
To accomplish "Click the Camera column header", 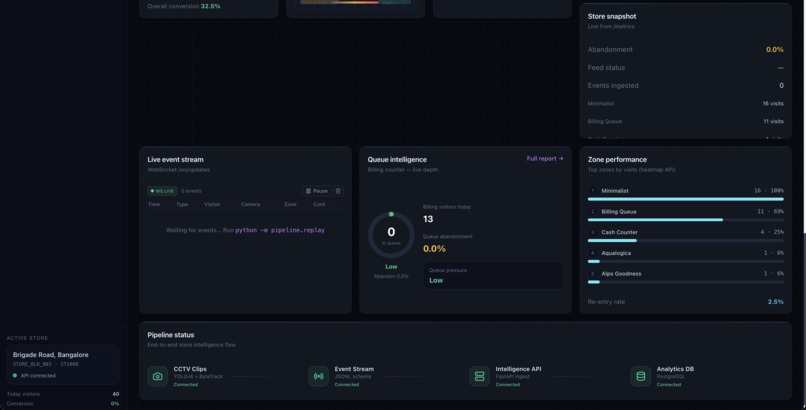I will click(250, 204).
